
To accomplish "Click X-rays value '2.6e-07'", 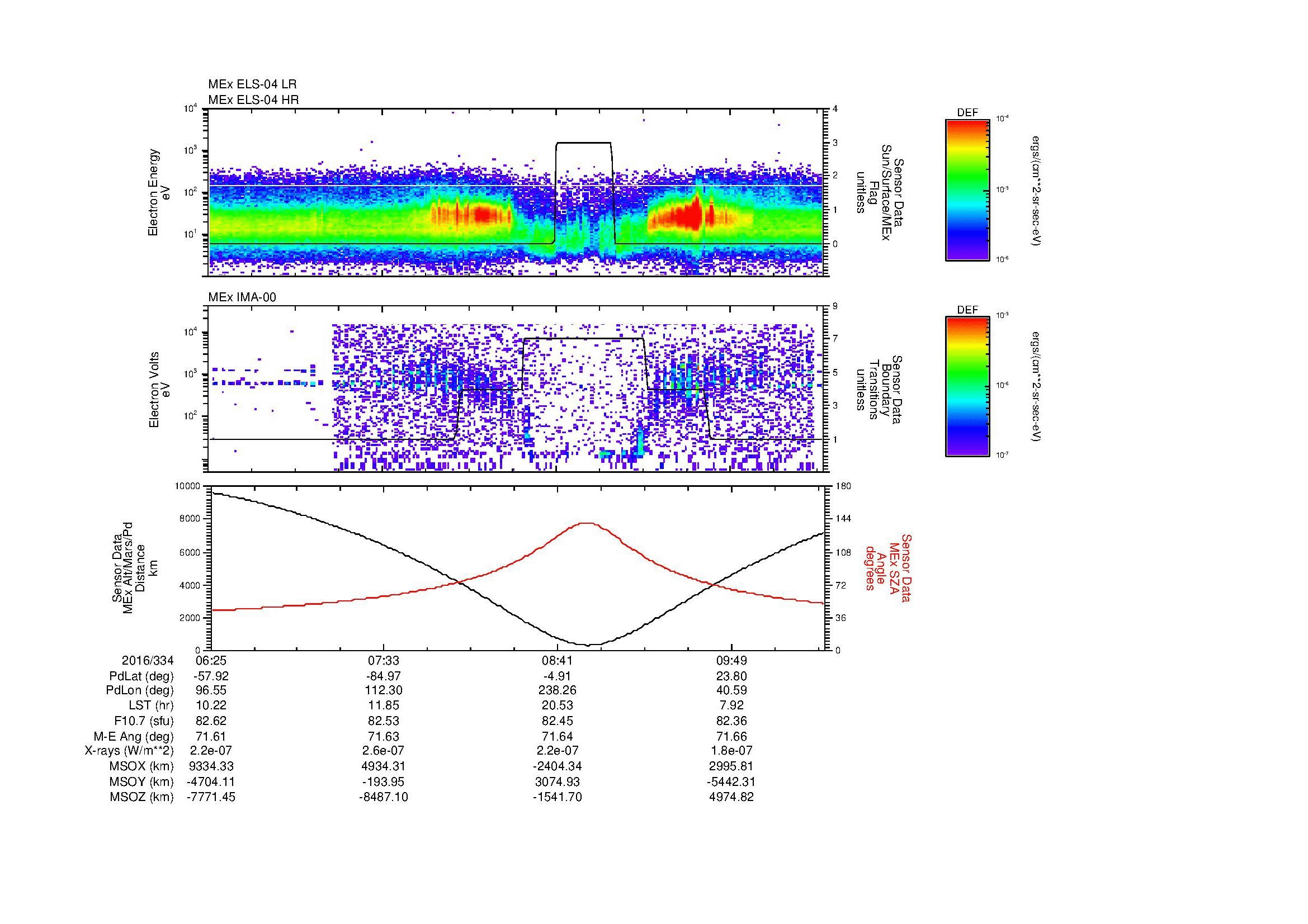I will pos(384,751).
